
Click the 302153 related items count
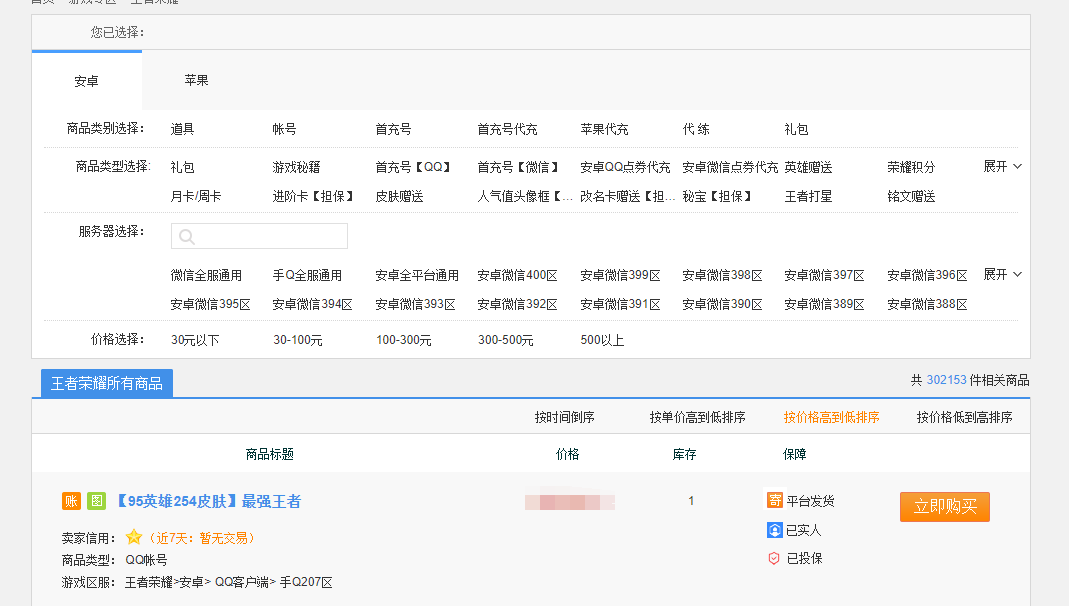(x=946, y=380)
